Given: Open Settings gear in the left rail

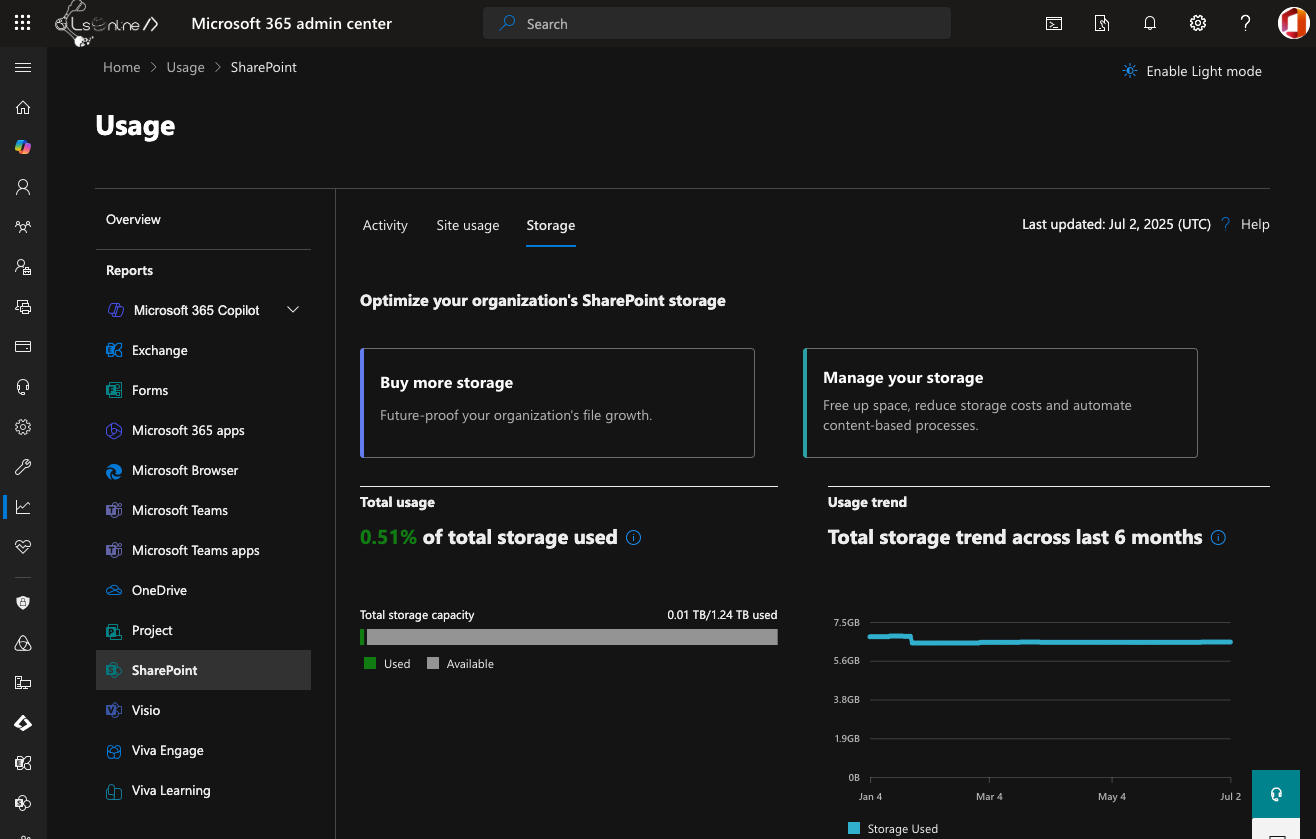Looking at the screenshot, I should [23, 427].
